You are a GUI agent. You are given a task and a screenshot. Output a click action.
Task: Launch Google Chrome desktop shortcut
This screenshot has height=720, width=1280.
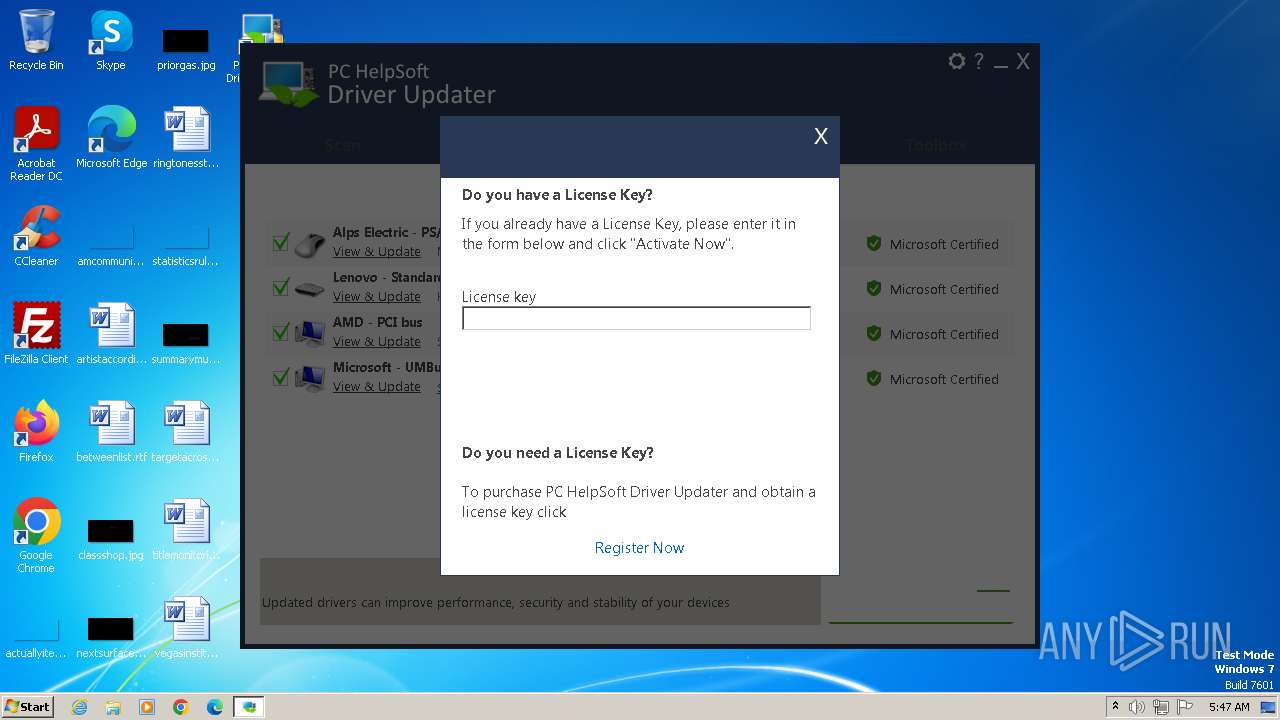pyautogui.click(x=36, y=536)
